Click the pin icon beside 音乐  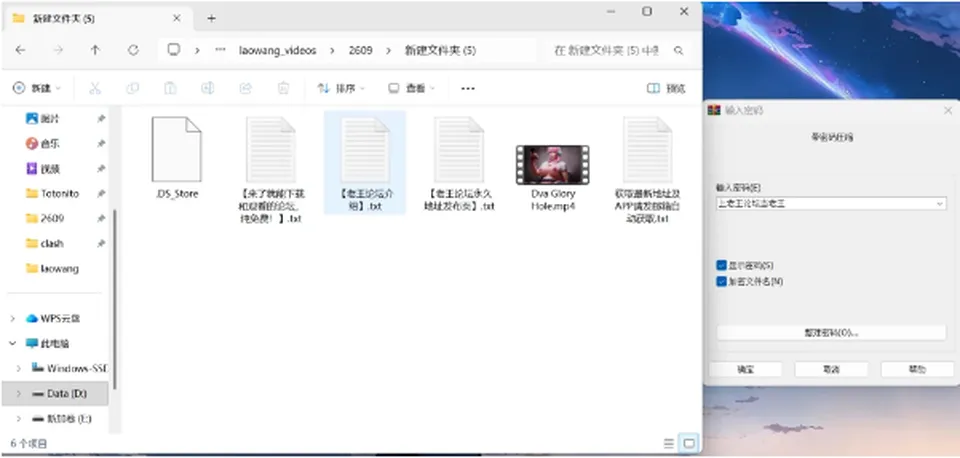point(101,144)
